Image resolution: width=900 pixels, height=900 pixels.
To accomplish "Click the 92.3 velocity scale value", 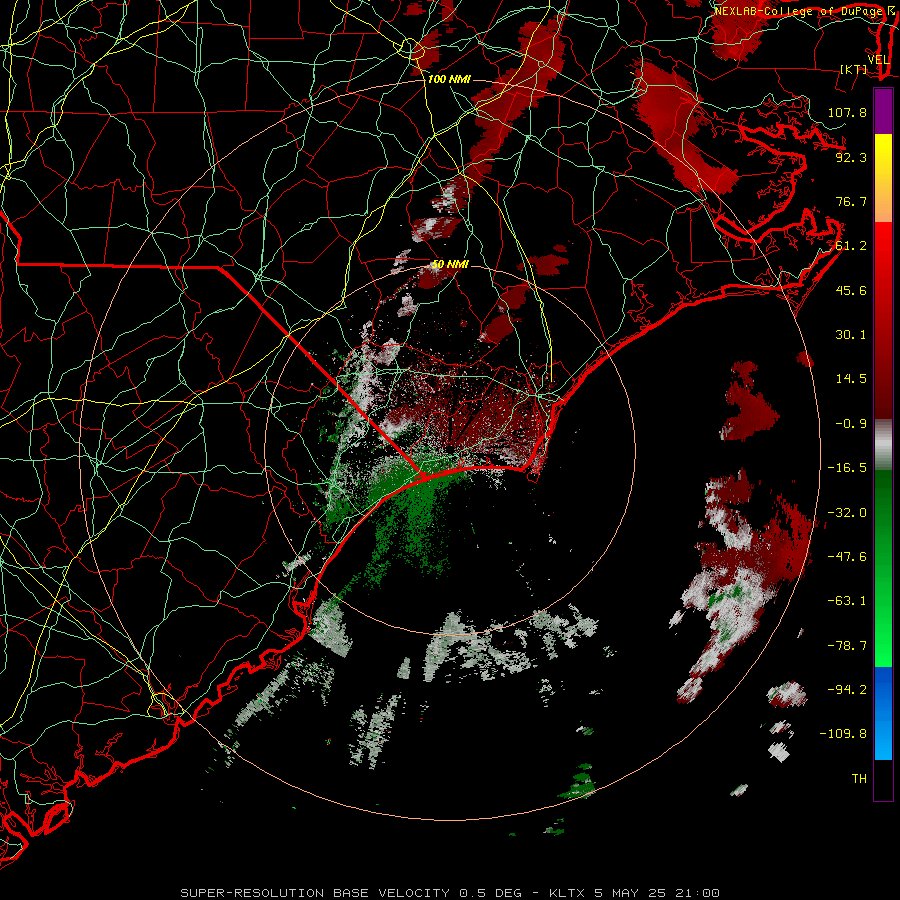I will (851, 157).
